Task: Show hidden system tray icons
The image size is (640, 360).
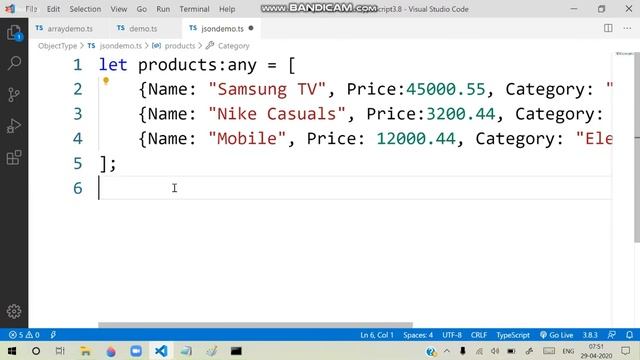Action: [447, 351]
